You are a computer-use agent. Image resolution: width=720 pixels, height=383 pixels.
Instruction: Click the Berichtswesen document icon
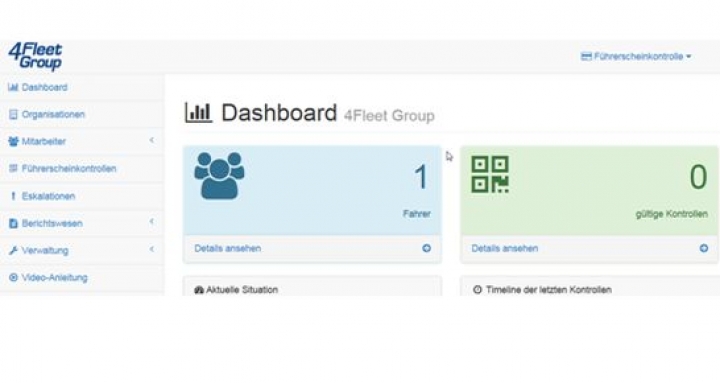[13, 223]
